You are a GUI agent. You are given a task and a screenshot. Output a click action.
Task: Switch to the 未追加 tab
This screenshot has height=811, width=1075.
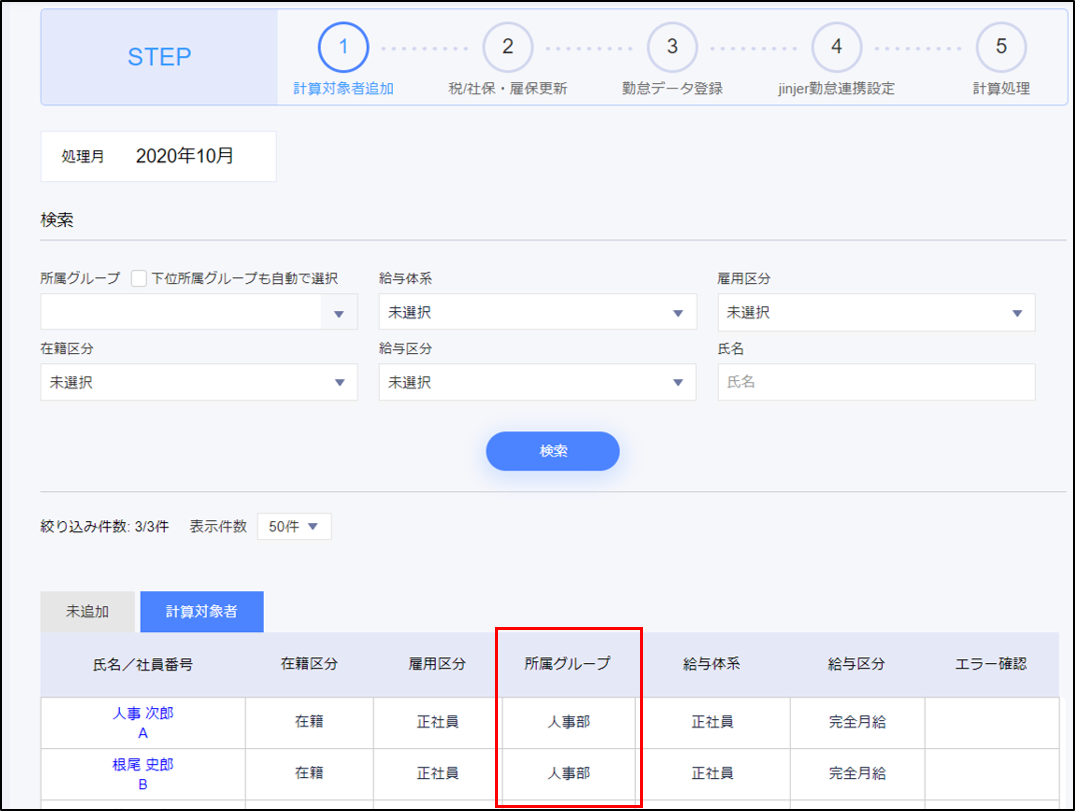point(87,612)
